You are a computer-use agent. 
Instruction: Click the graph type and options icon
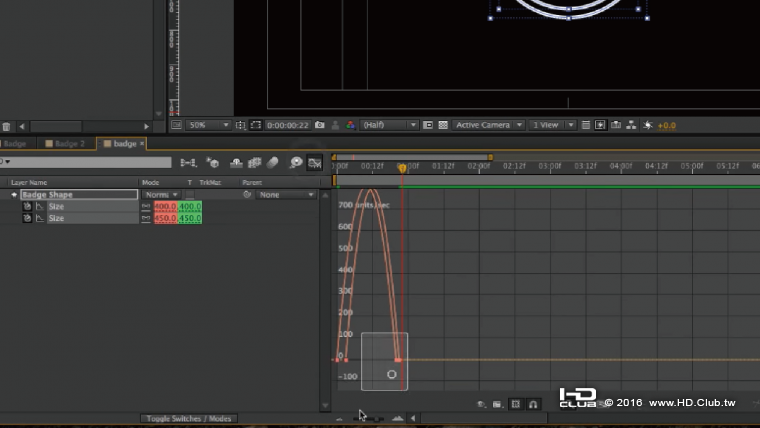click(497, 404)
